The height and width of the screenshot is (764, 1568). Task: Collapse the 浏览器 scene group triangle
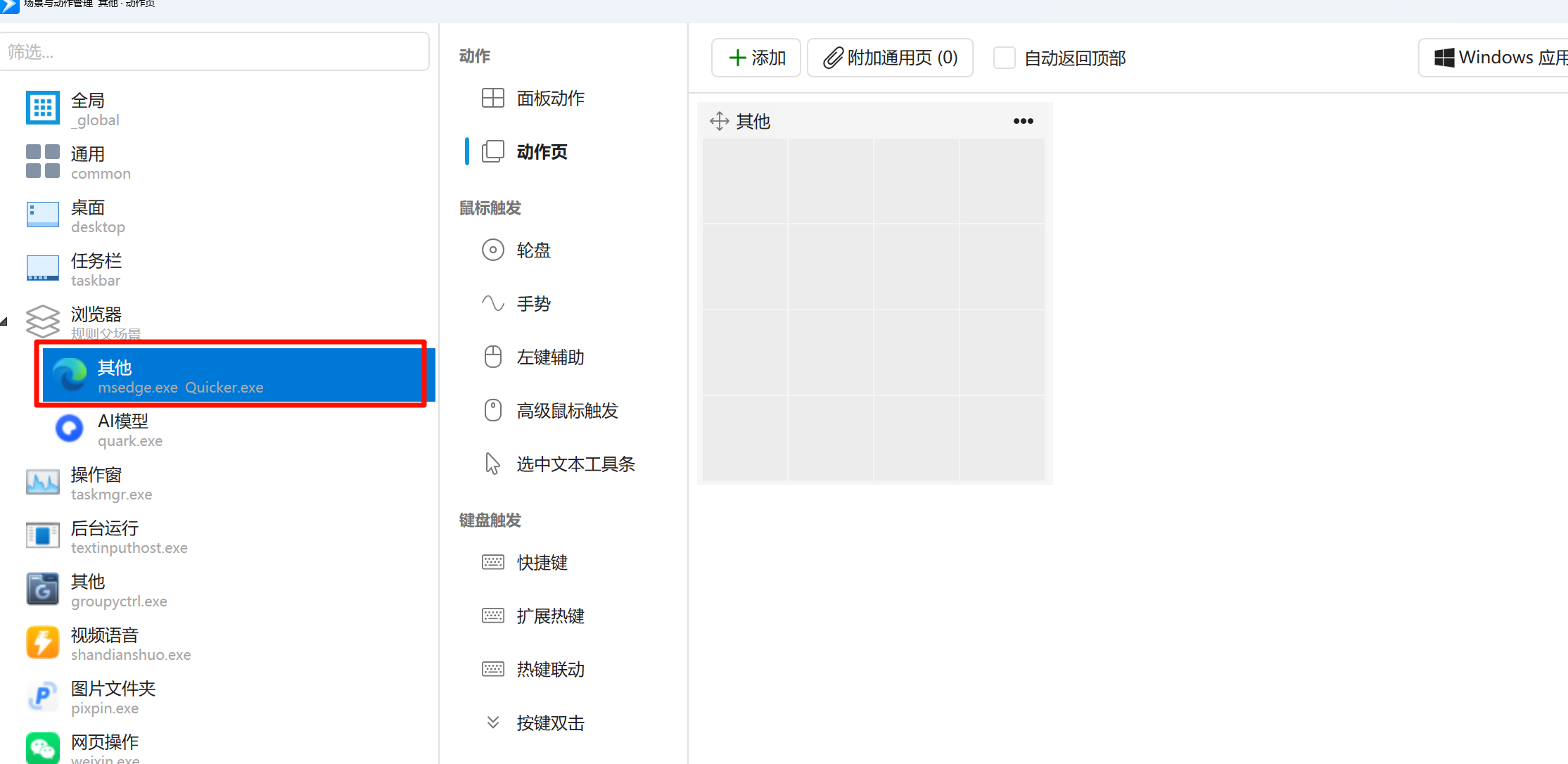tap(4, 321)
